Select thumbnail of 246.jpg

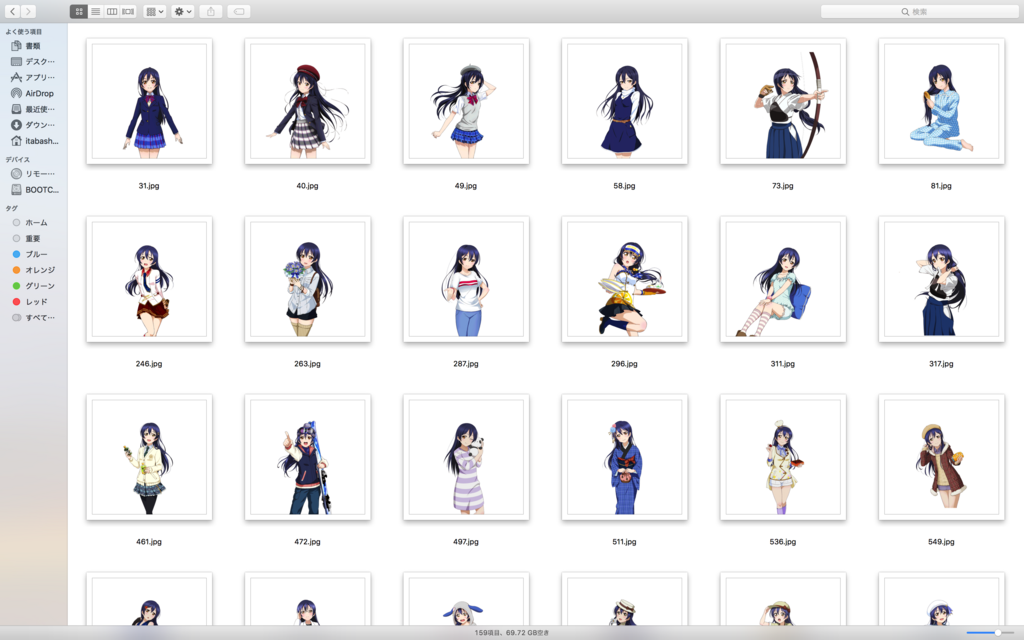[149, 280]
